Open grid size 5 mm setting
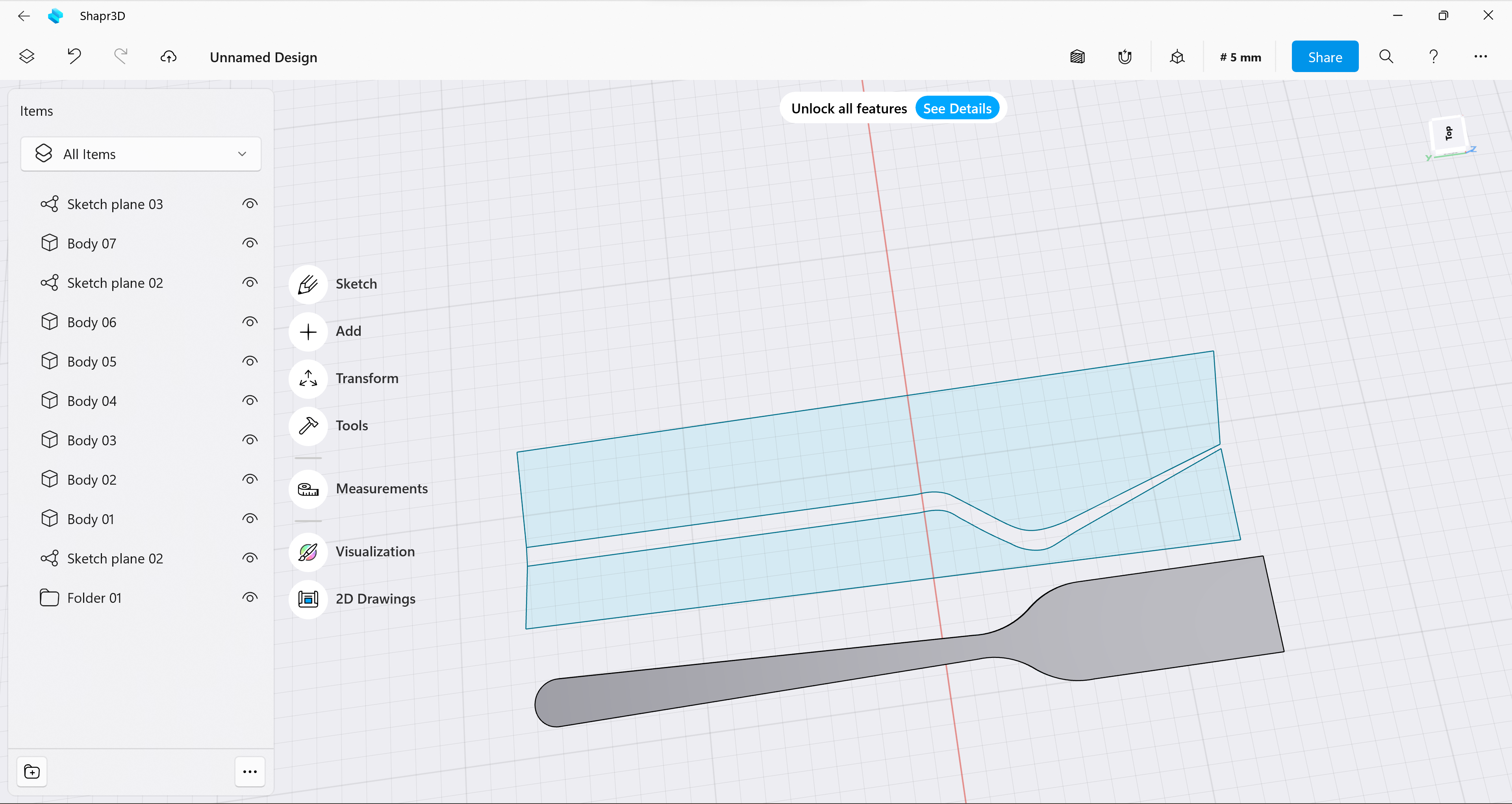This screenshot has height=804, width=1512. pos(1240,57)
